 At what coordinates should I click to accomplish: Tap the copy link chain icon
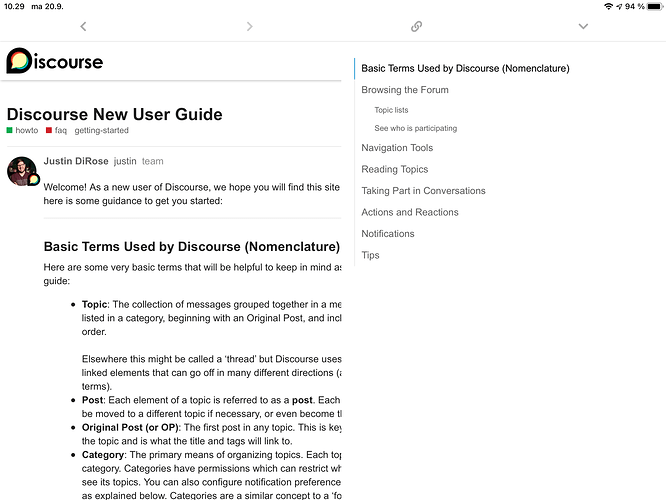click(416, 26)
